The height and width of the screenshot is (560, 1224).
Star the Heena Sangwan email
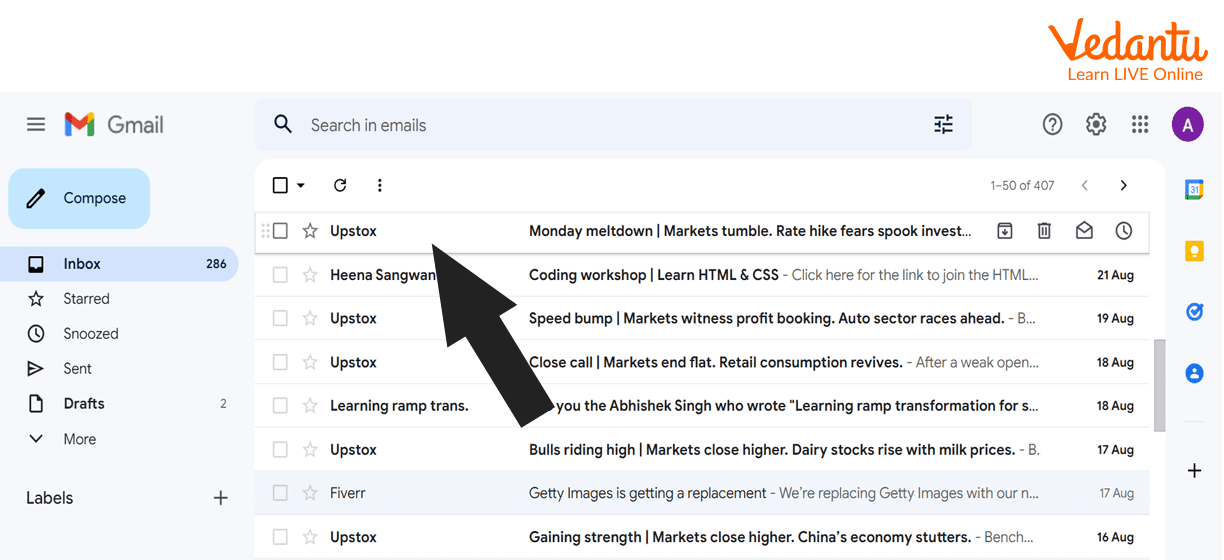pos(310,275)
